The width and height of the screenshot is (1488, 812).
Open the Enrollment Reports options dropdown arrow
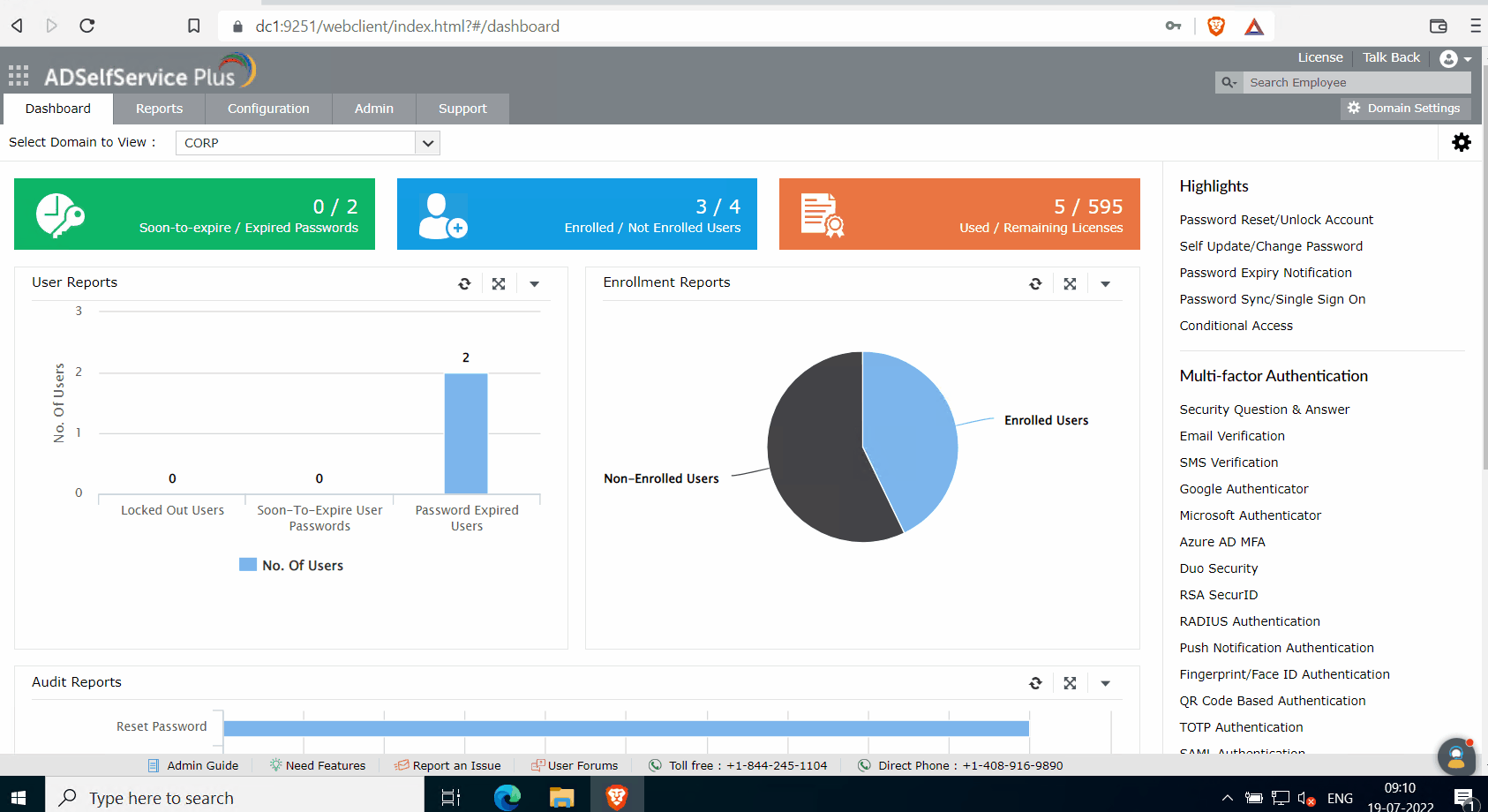click(1105, 284)
